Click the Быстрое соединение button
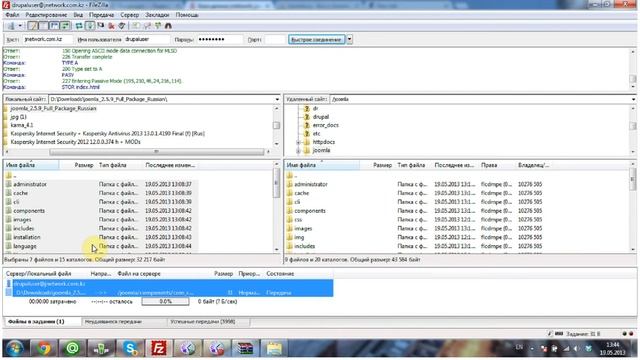Image resolution: width=640 pixels, height=360 pixels. (x=316, y=40)
